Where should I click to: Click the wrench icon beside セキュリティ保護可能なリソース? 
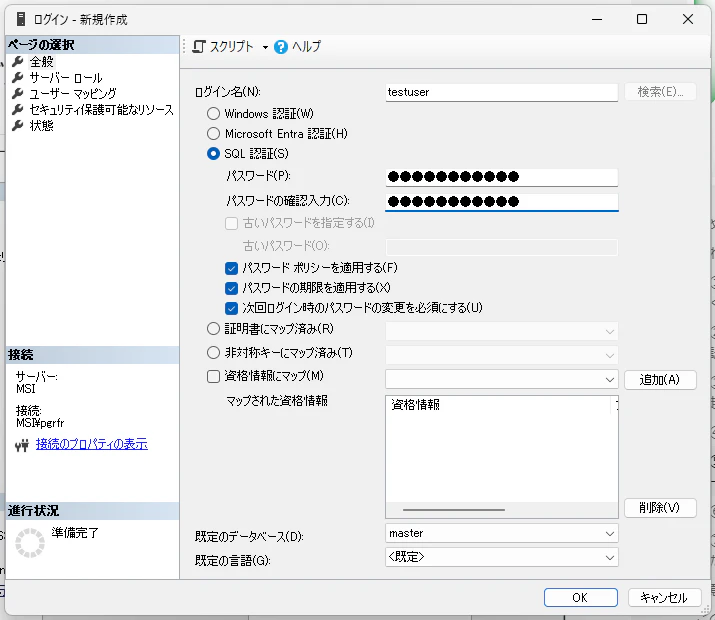17,109
